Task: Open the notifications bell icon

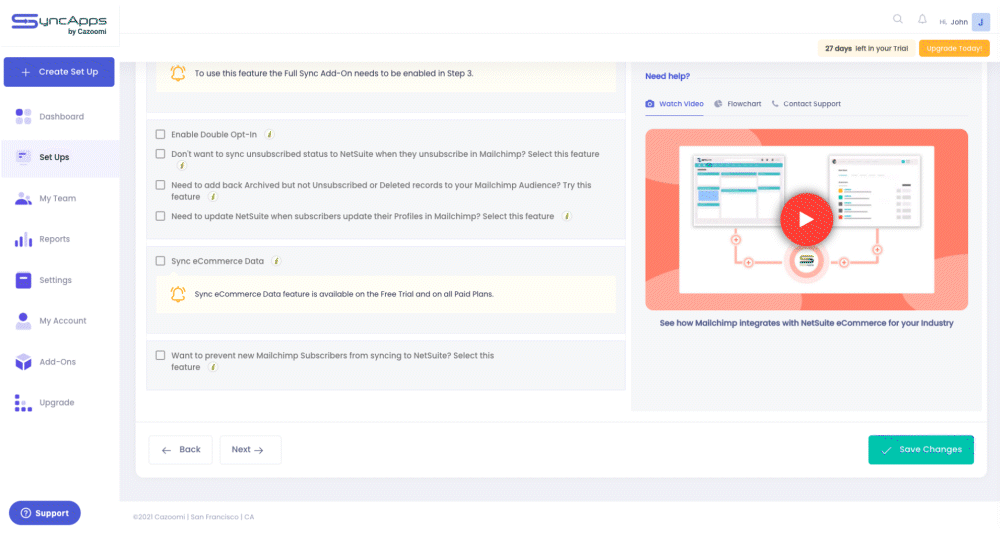Action: (x=922, y=19)
